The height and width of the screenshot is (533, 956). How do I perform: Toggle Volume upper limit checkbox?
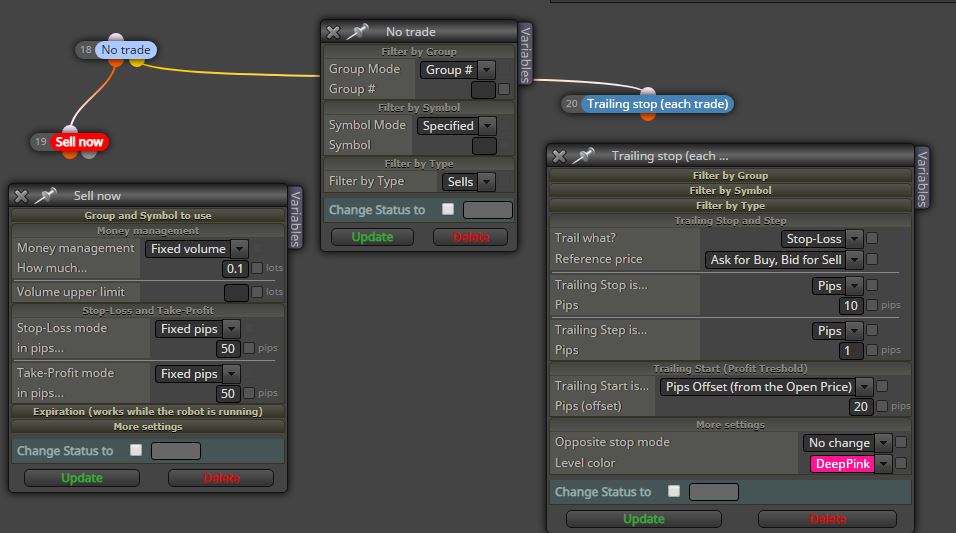coord(257,292)
